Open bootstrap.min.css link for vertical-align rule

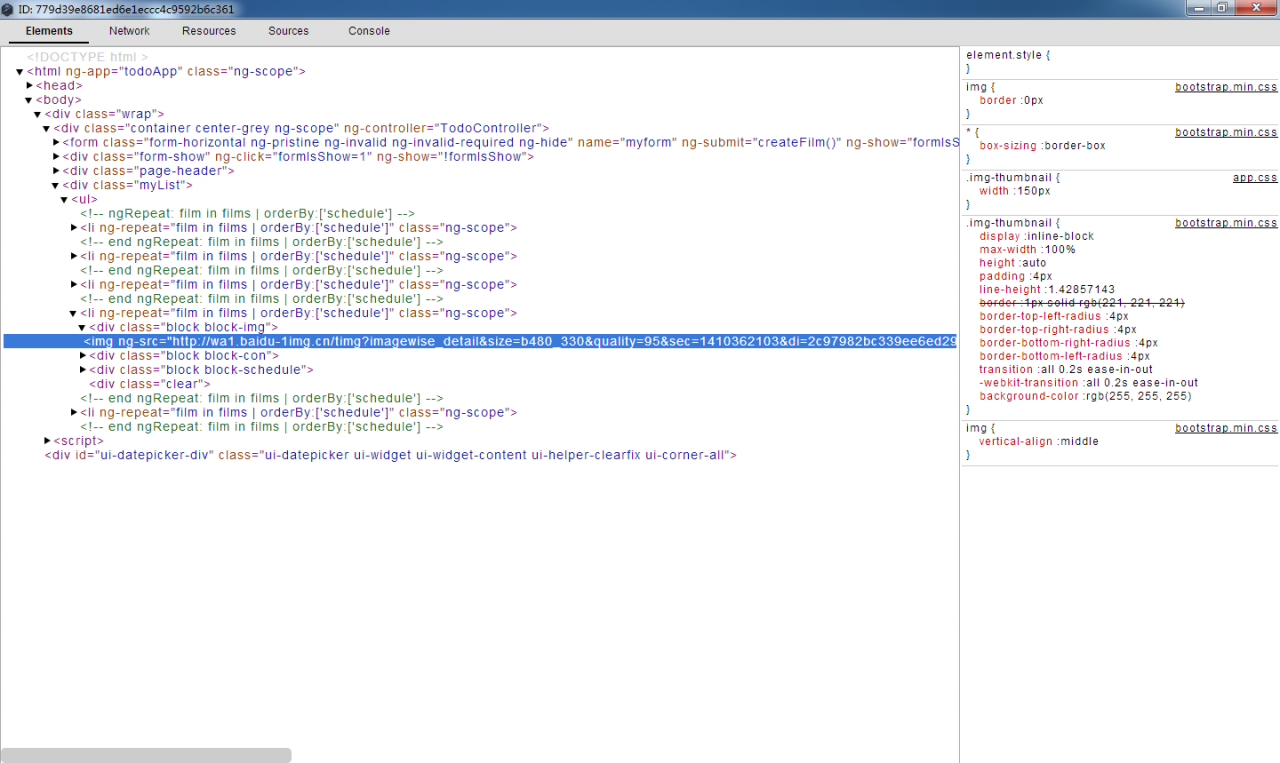point(1226,428)
